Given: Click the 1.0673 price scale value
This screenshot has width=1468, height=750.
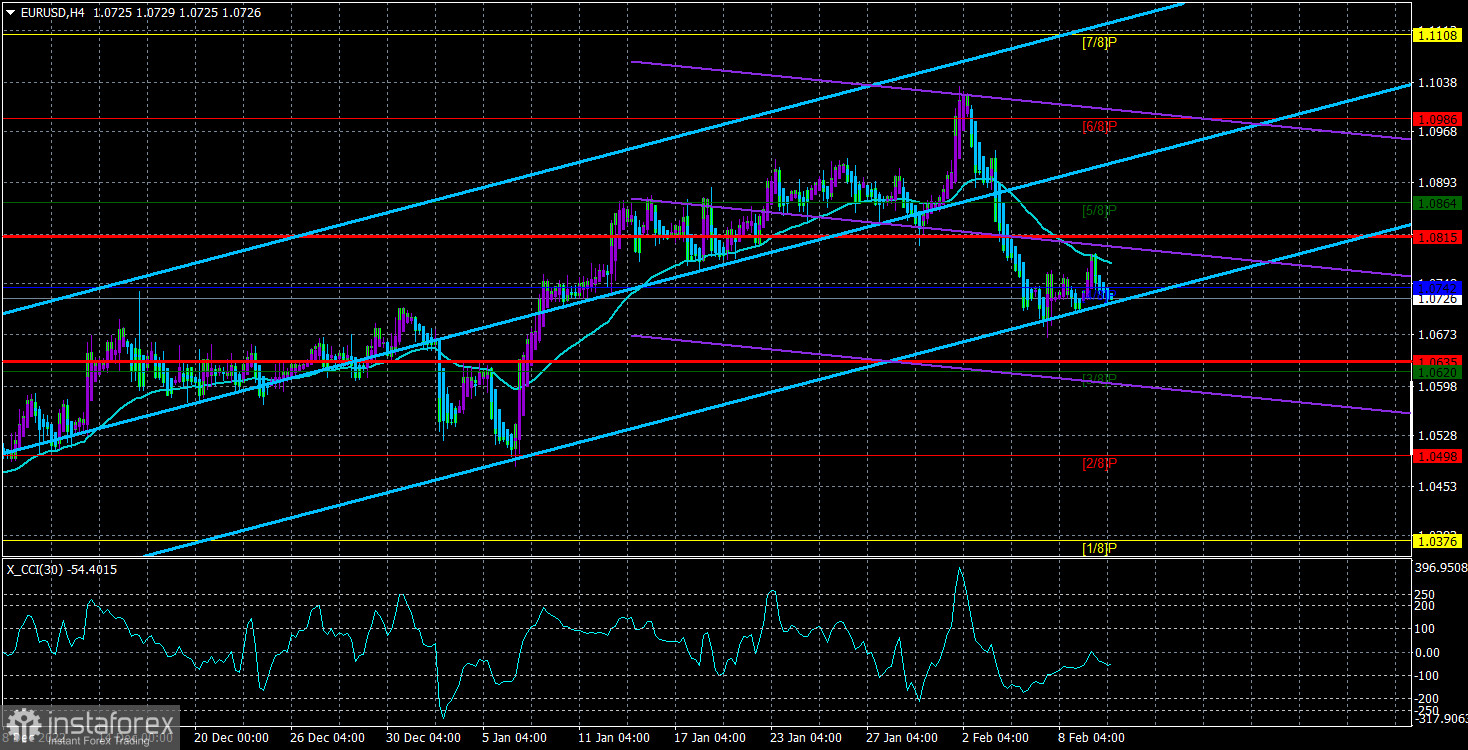Looking at the screenshot, I should coord(1437,335).
